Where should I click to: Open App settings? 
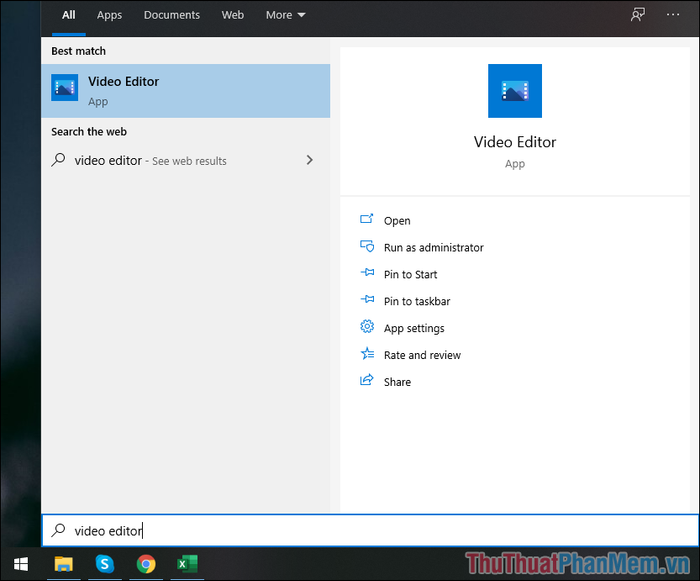[x=414, y=328]
